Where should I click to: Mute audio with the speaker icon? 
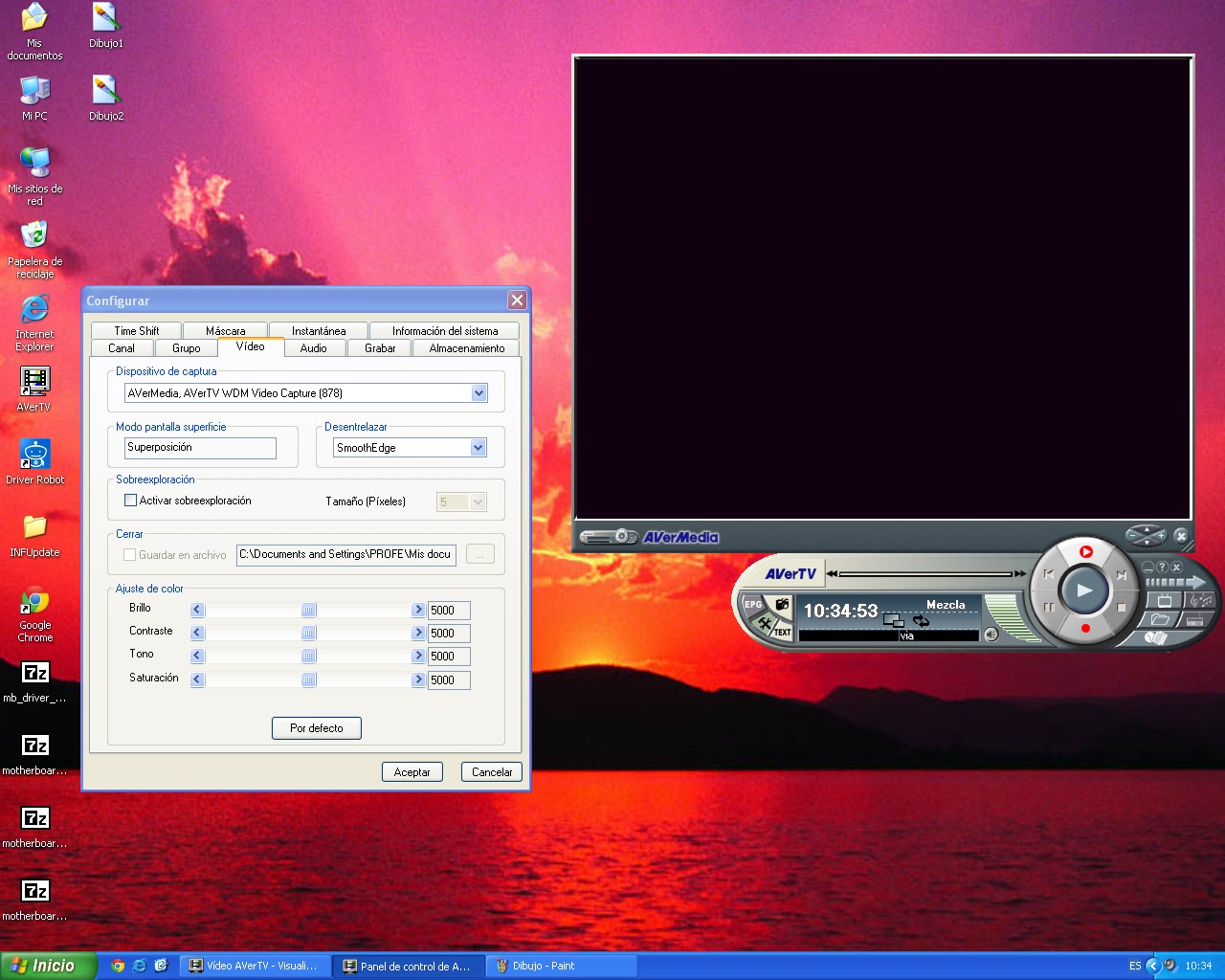(991, 634)
